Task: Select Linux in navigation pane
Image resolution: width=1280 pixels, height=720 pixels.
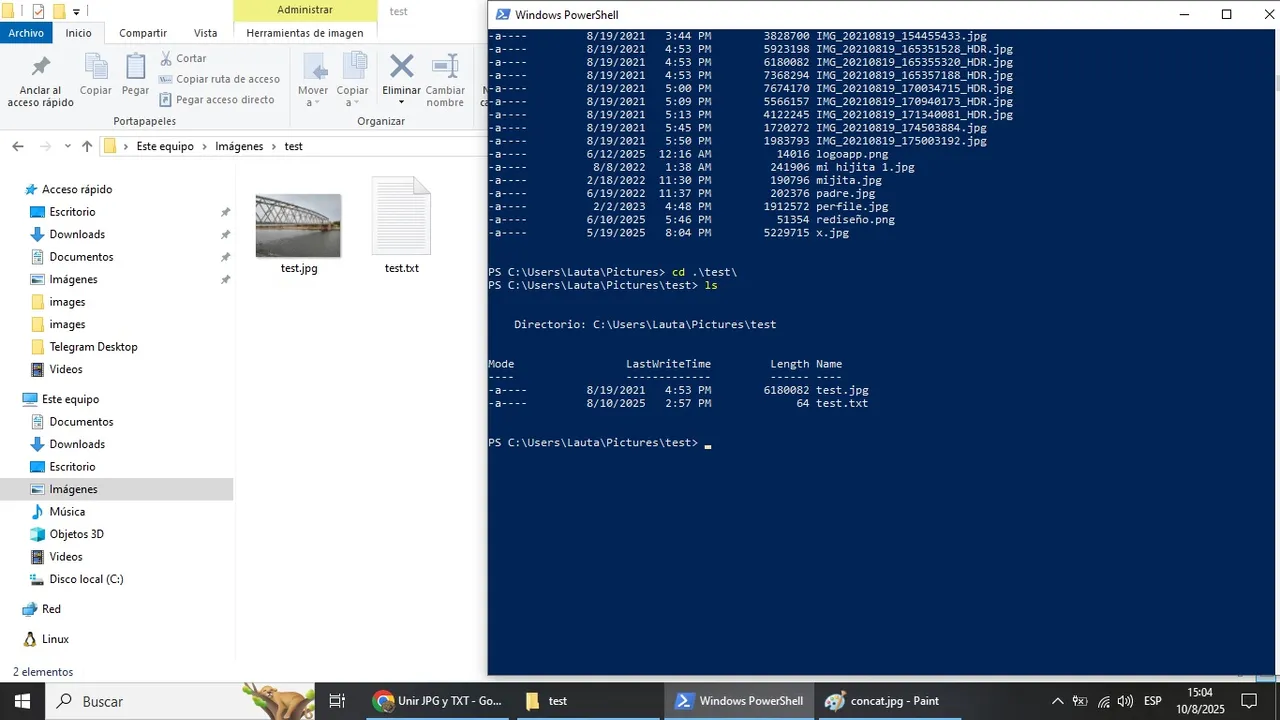Action: tap(55, 639)
